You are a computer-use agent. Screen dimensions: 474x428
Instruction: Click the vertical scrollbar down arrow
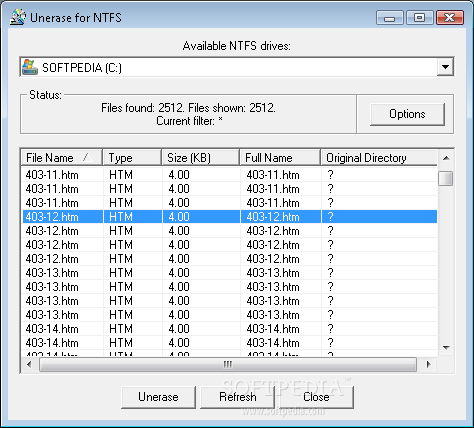tap(446, 348)
